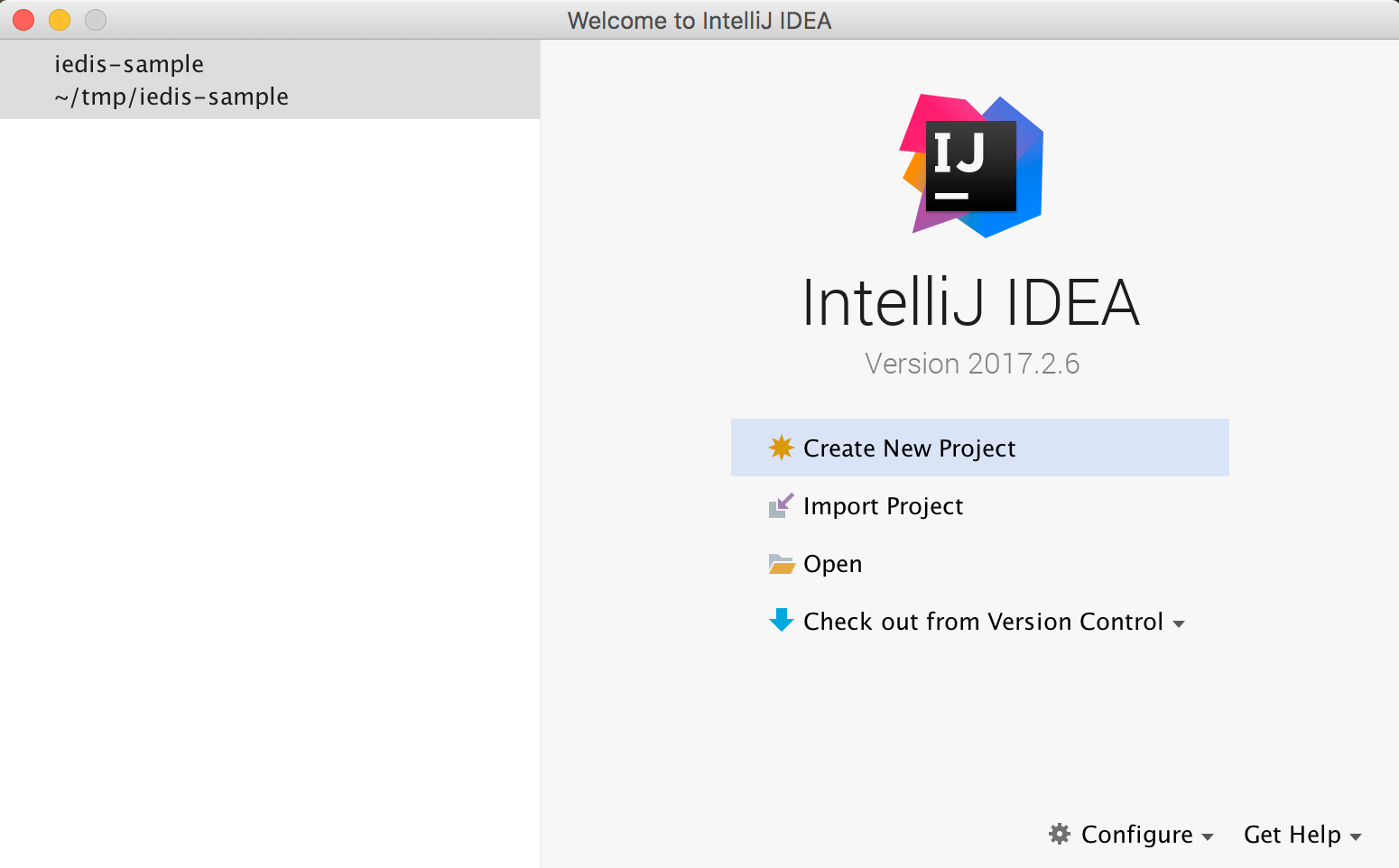
Task: Open the Get Help menu
Action: click(x=1292, y=835)
